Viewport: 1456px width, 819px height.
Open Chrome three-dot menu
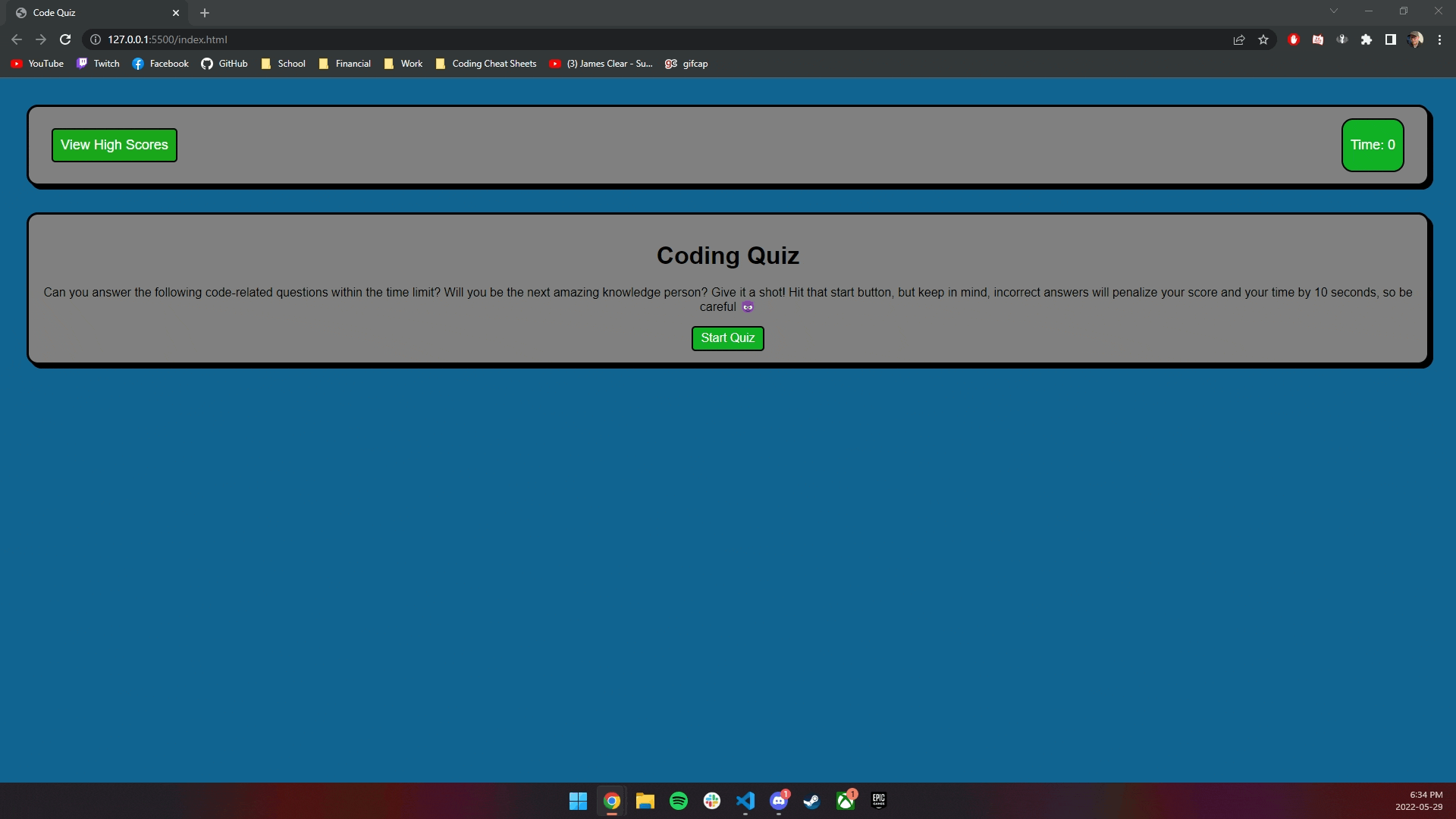click(1439, 39)
